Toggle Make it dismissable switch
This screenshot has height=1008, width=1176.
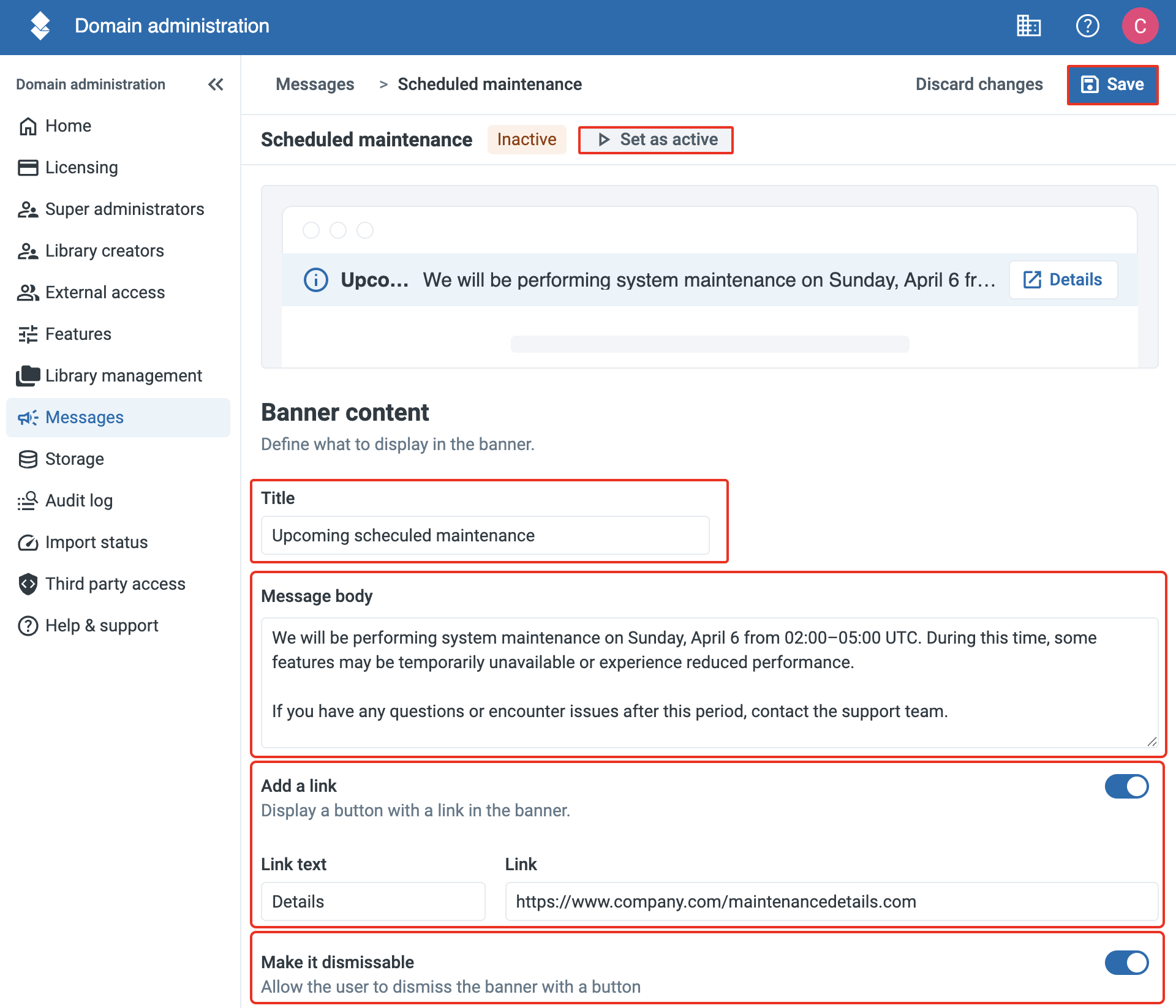[1126, 963]
